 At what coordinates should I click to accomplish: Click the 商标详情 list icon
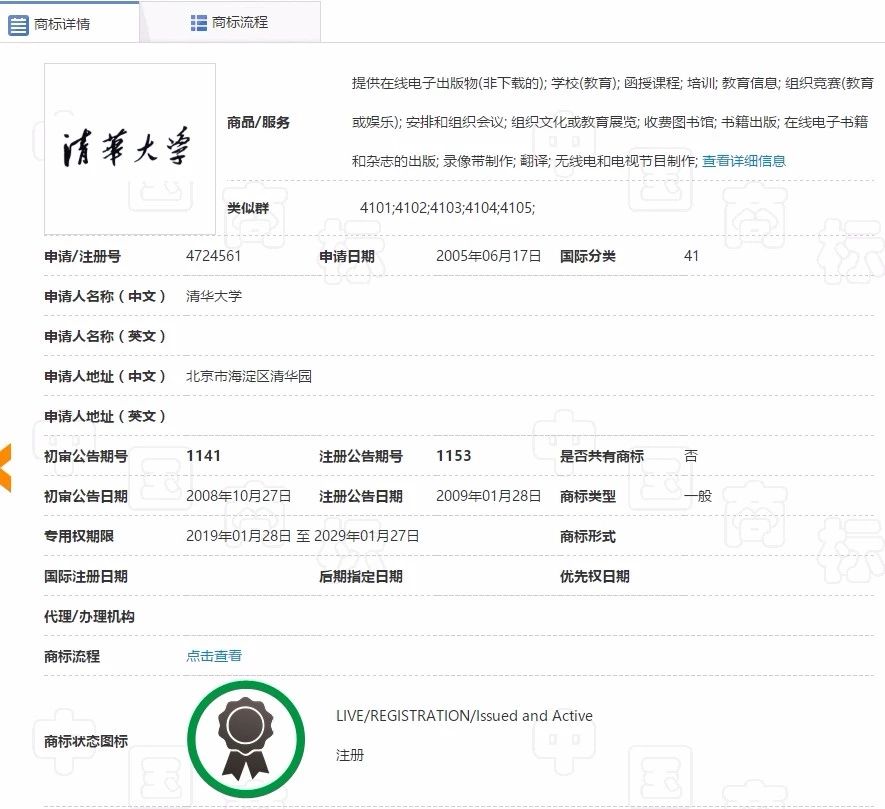(18, 25)
